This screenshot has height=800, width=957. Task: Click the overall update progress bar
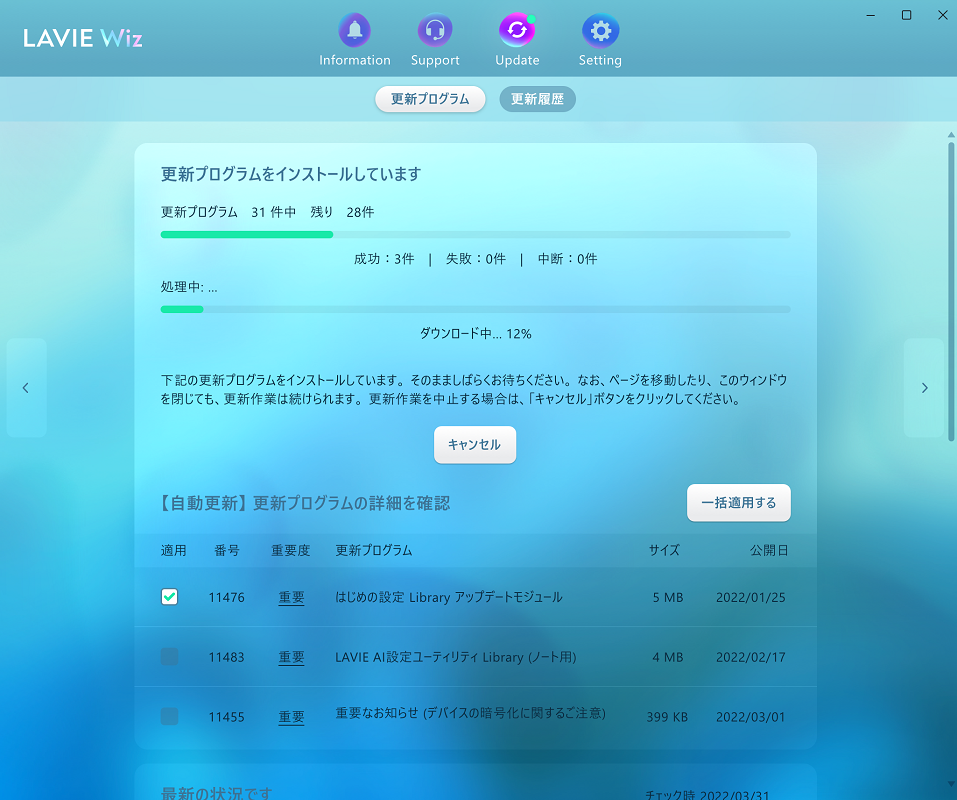click(x=475, y=234)
